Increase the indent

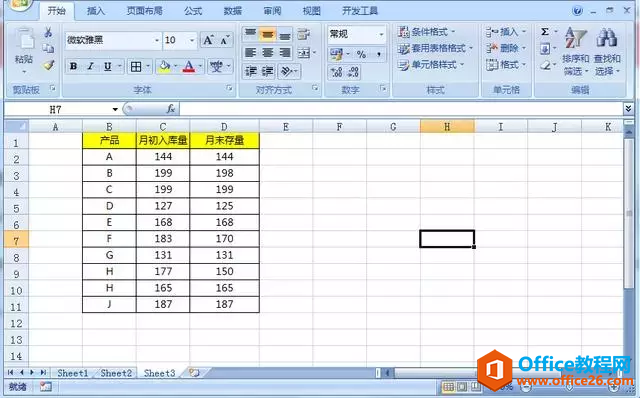tap(268, 71)
